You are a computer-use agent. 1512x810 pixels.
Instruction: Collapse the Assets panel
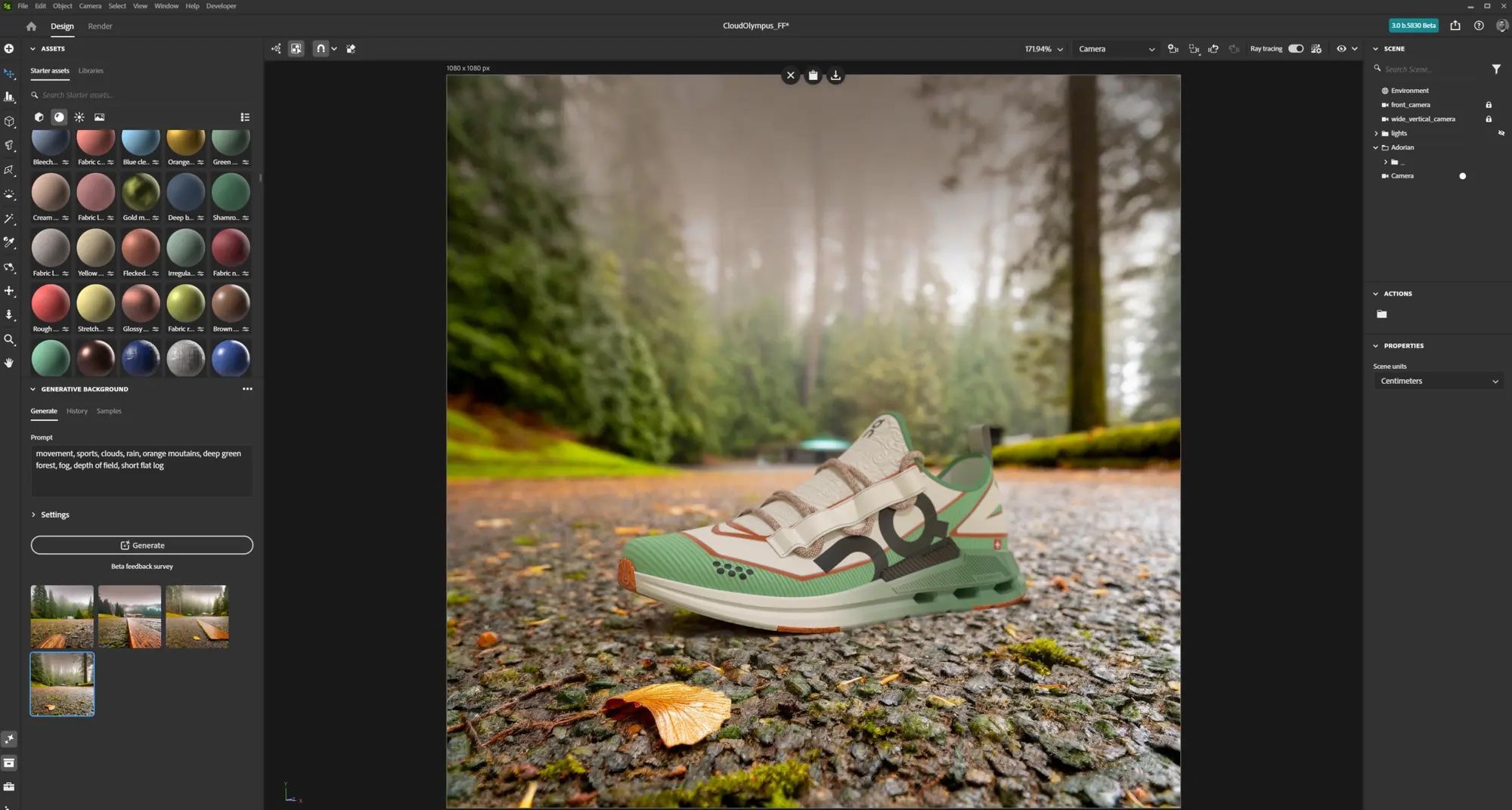click(33, 48)
